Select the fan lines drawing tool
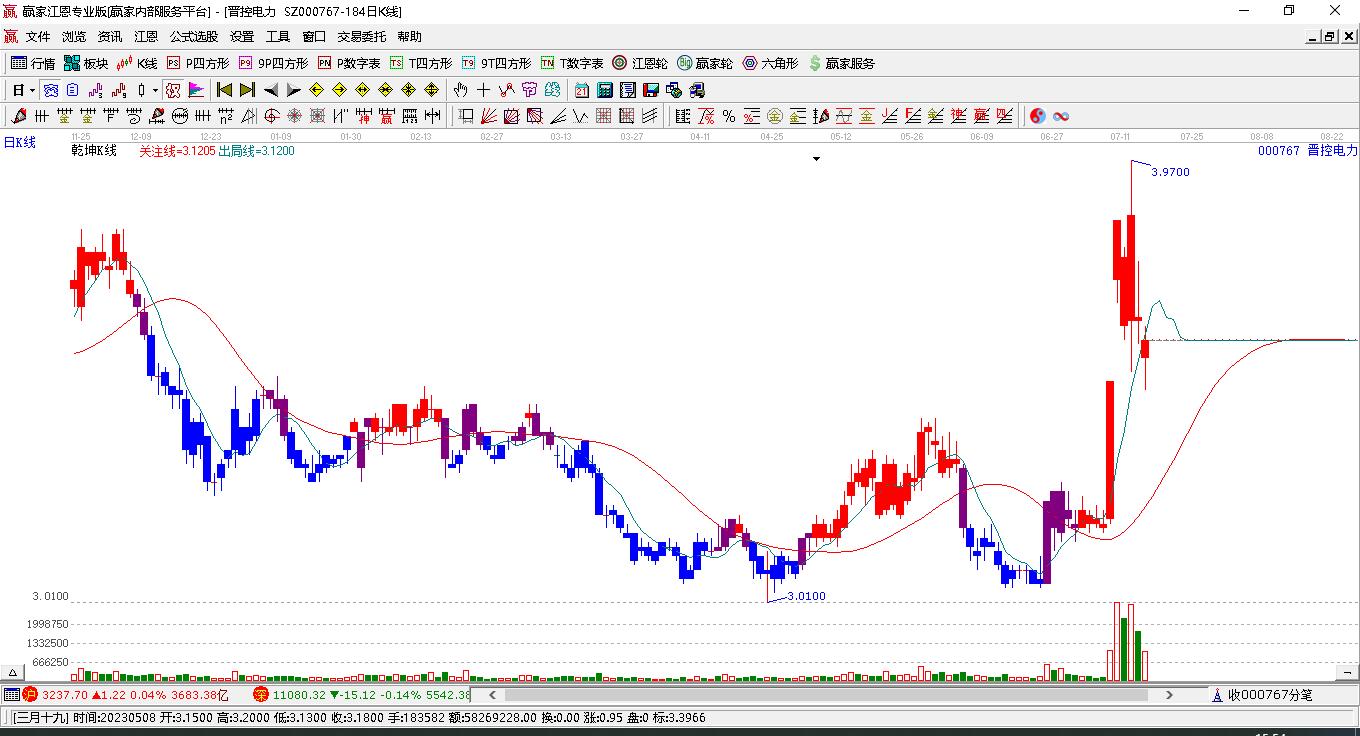The image size is (1360, 736). [x=489, y=116]
